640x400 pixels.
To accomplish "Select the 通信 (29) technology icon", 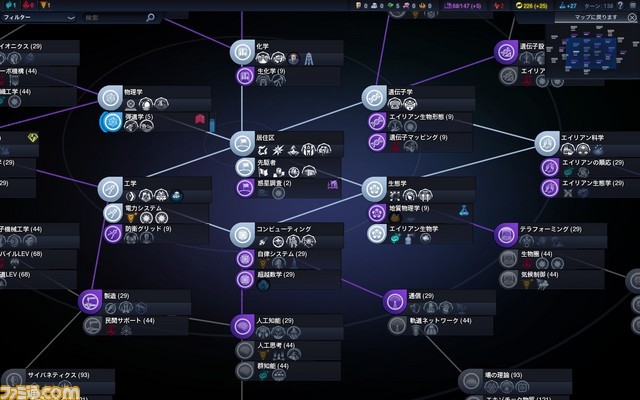I will coord(395,302).
